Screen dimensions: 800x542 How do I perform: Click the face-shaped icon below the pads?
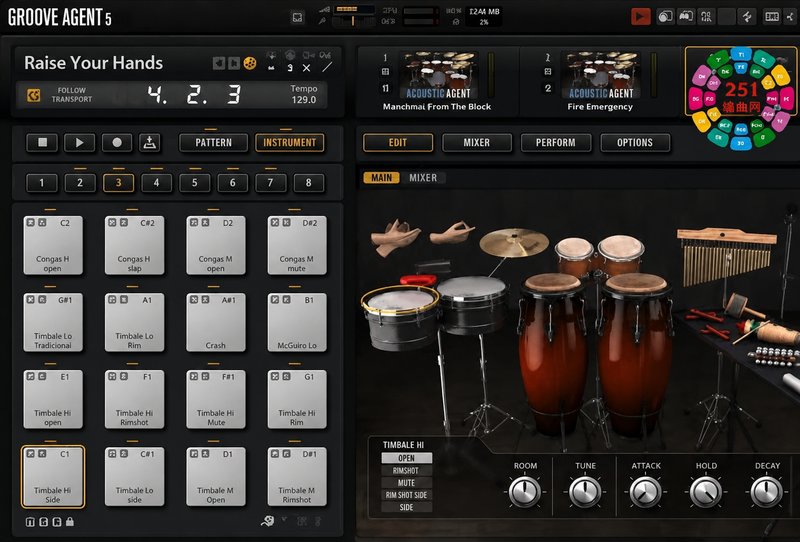tap(268, 521)
